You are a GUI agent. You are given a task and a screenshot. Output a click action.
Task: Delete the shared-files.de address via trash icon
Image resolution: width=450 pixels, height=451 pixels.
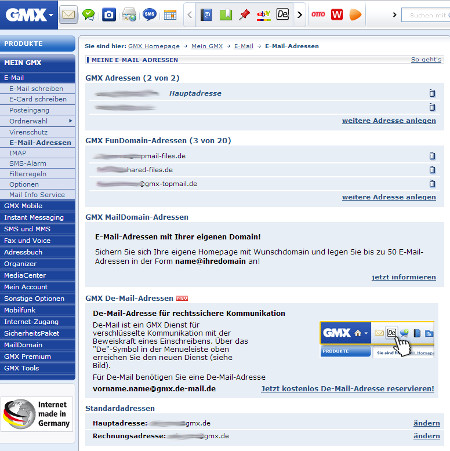click(x=432, y=170)
